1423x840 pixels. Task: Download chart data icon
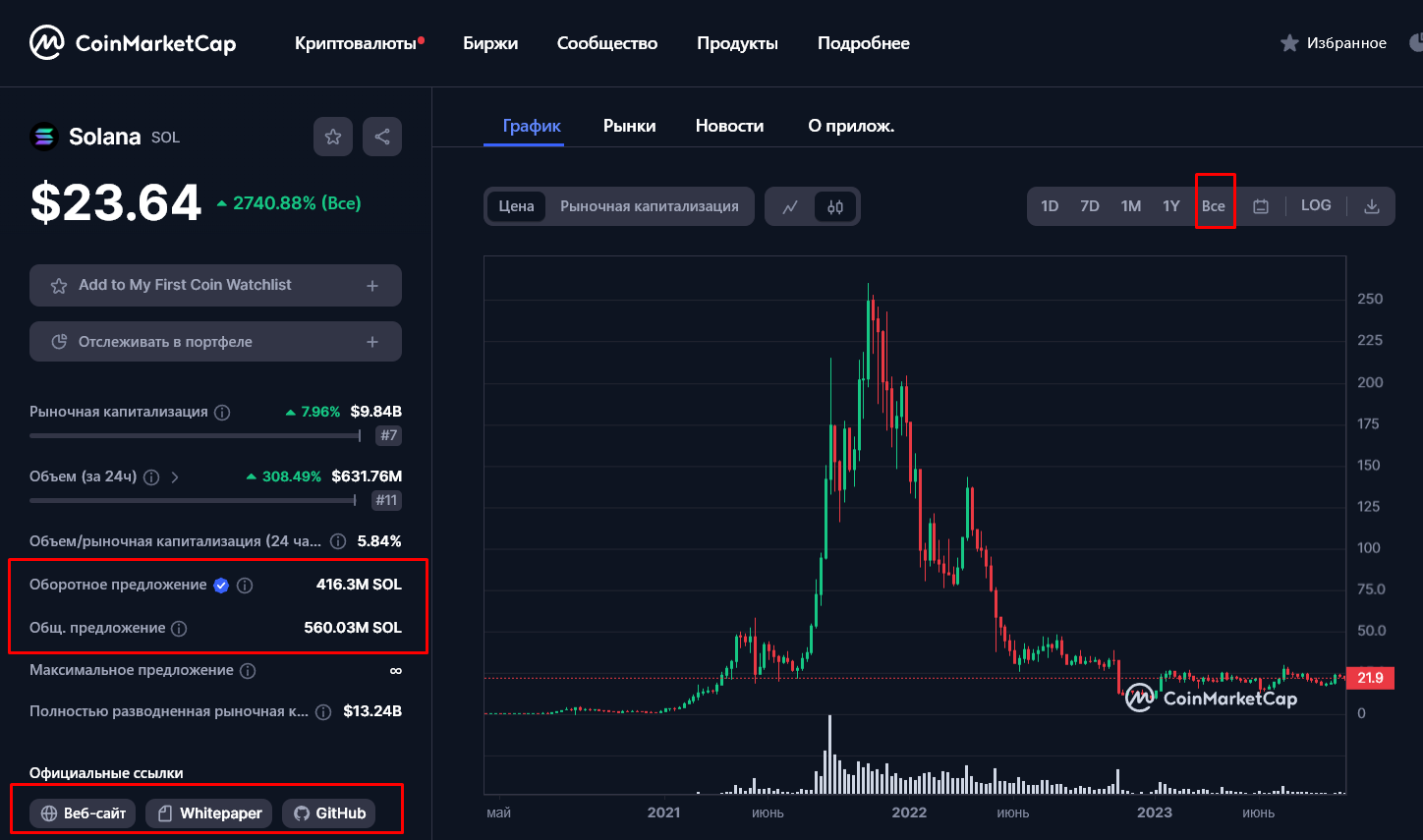1372,206
